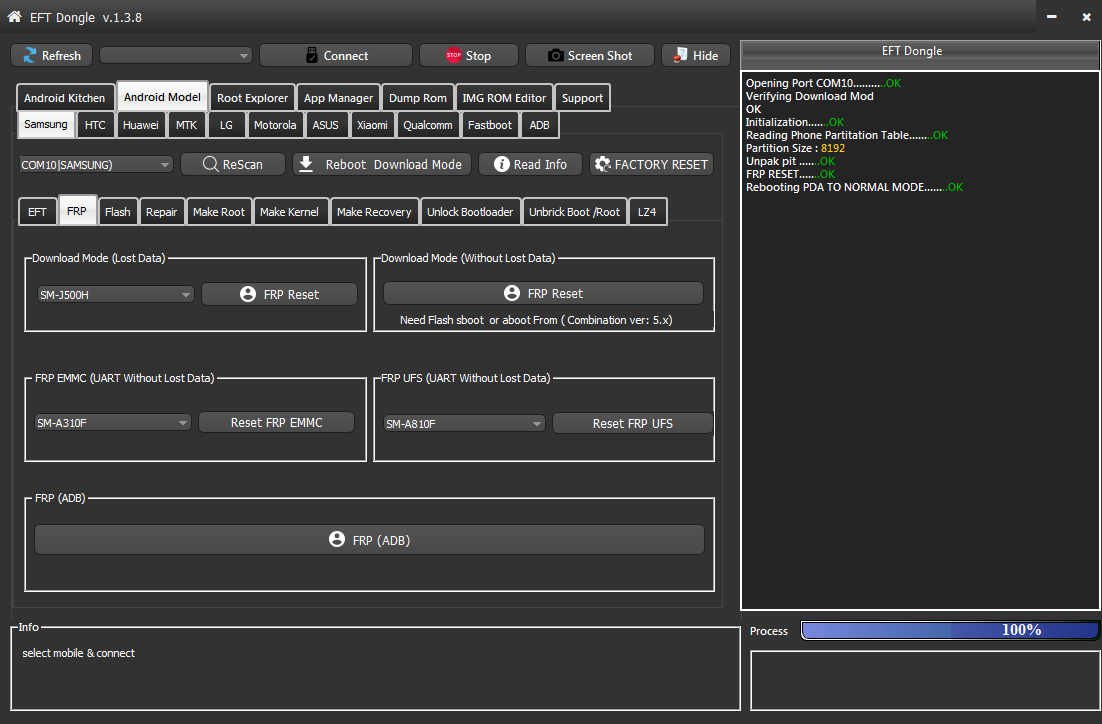
Task: Open IMG ROM Editor tab
Action: pyautogui.click(x=504, y=98)
